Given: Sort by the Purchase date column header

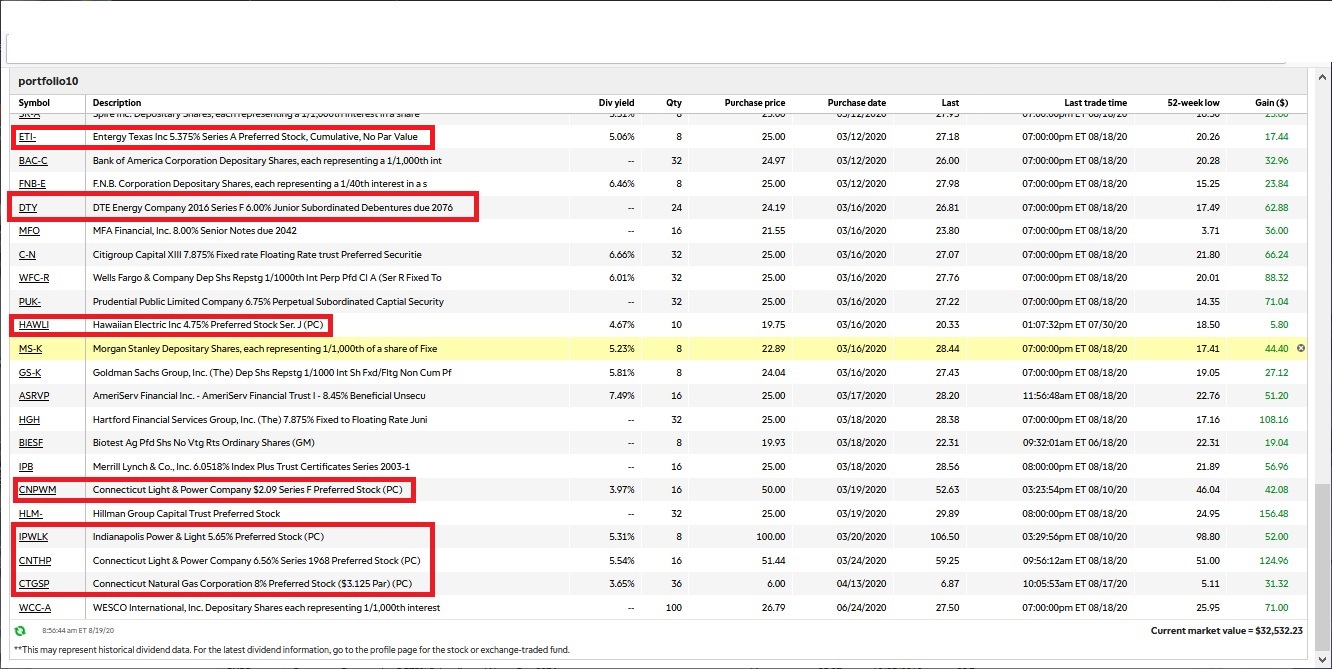Looking at the screenshot, I should (x=856, y=103).
